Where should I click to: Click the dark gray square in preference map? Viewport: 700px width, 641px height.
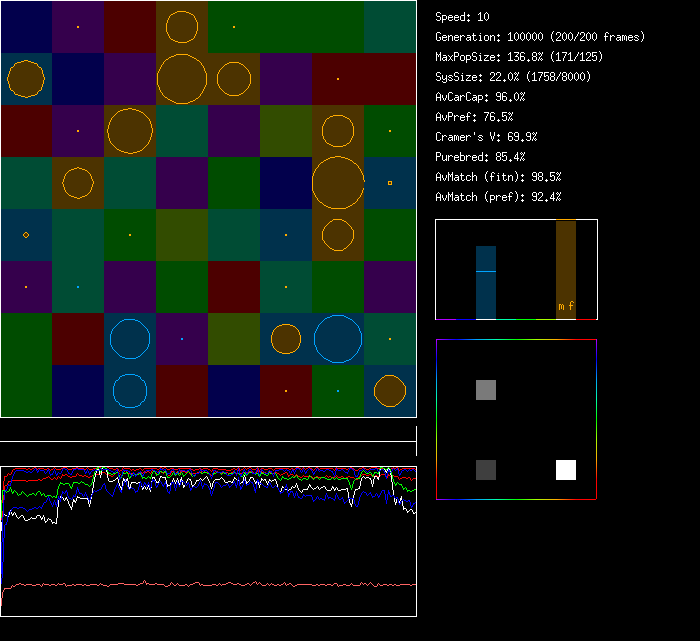point(486,470)
